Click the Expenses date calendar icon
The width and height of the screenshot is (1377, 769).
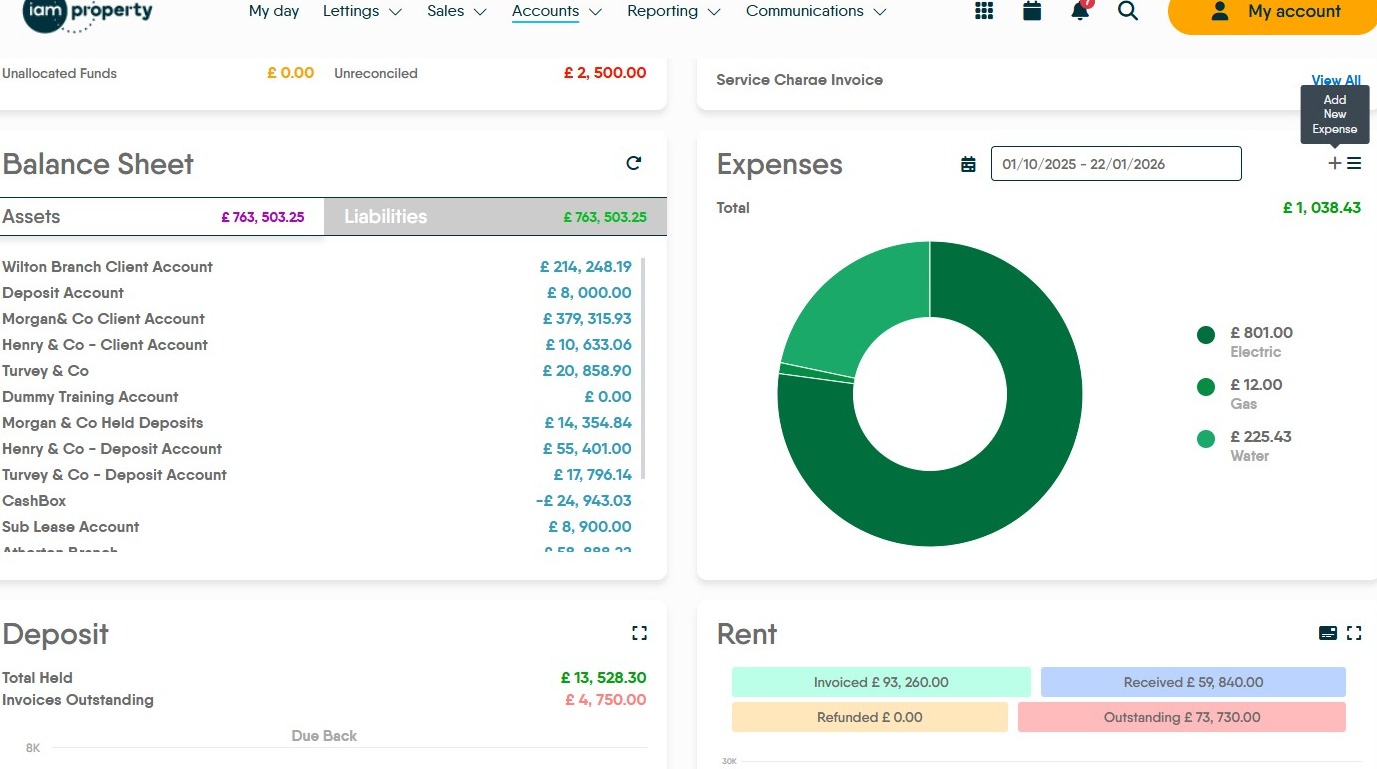coord(968,164)
